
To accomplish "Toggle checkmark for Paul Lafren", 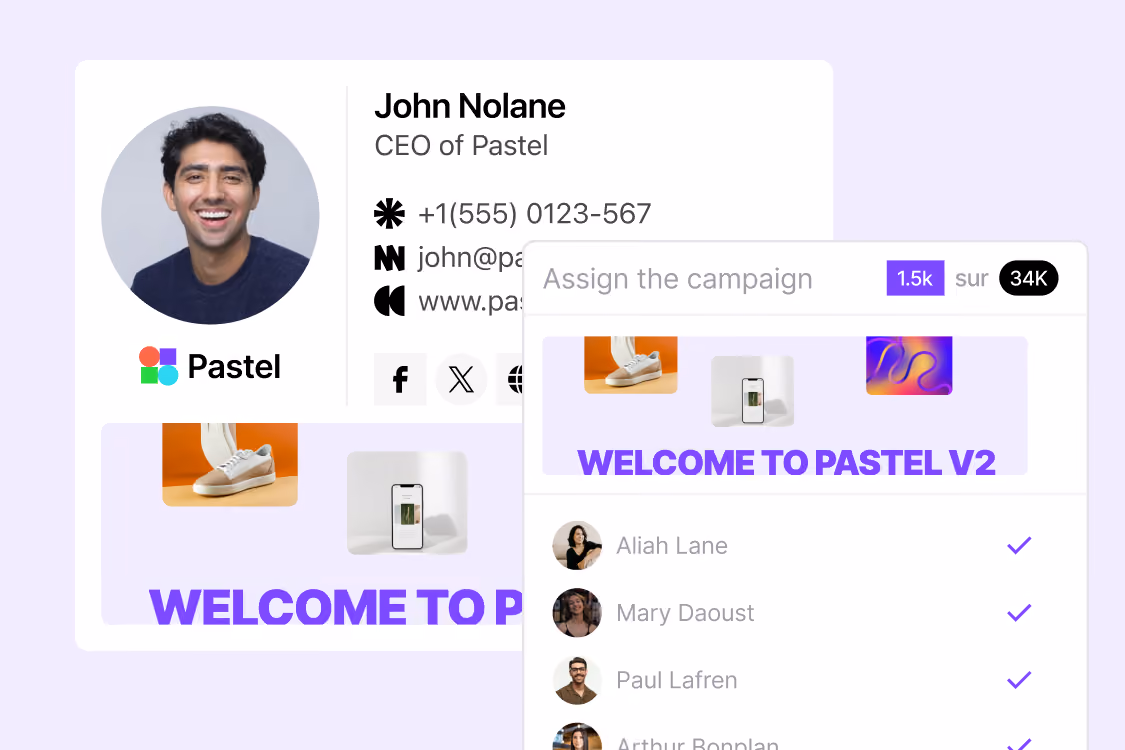I will pyautogui.click(x=1019, y=680).
